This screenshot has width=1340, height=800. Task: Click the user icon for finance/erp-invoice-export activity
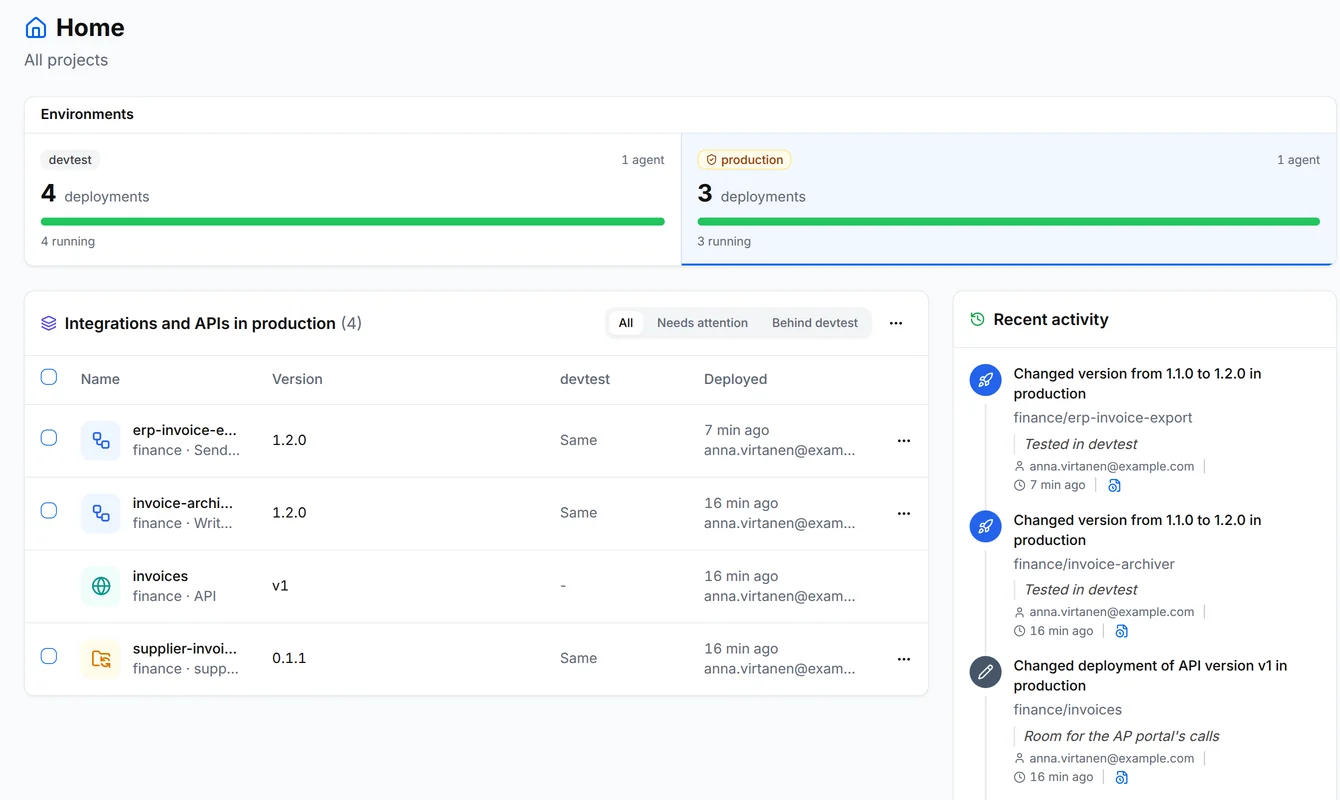1019,466
